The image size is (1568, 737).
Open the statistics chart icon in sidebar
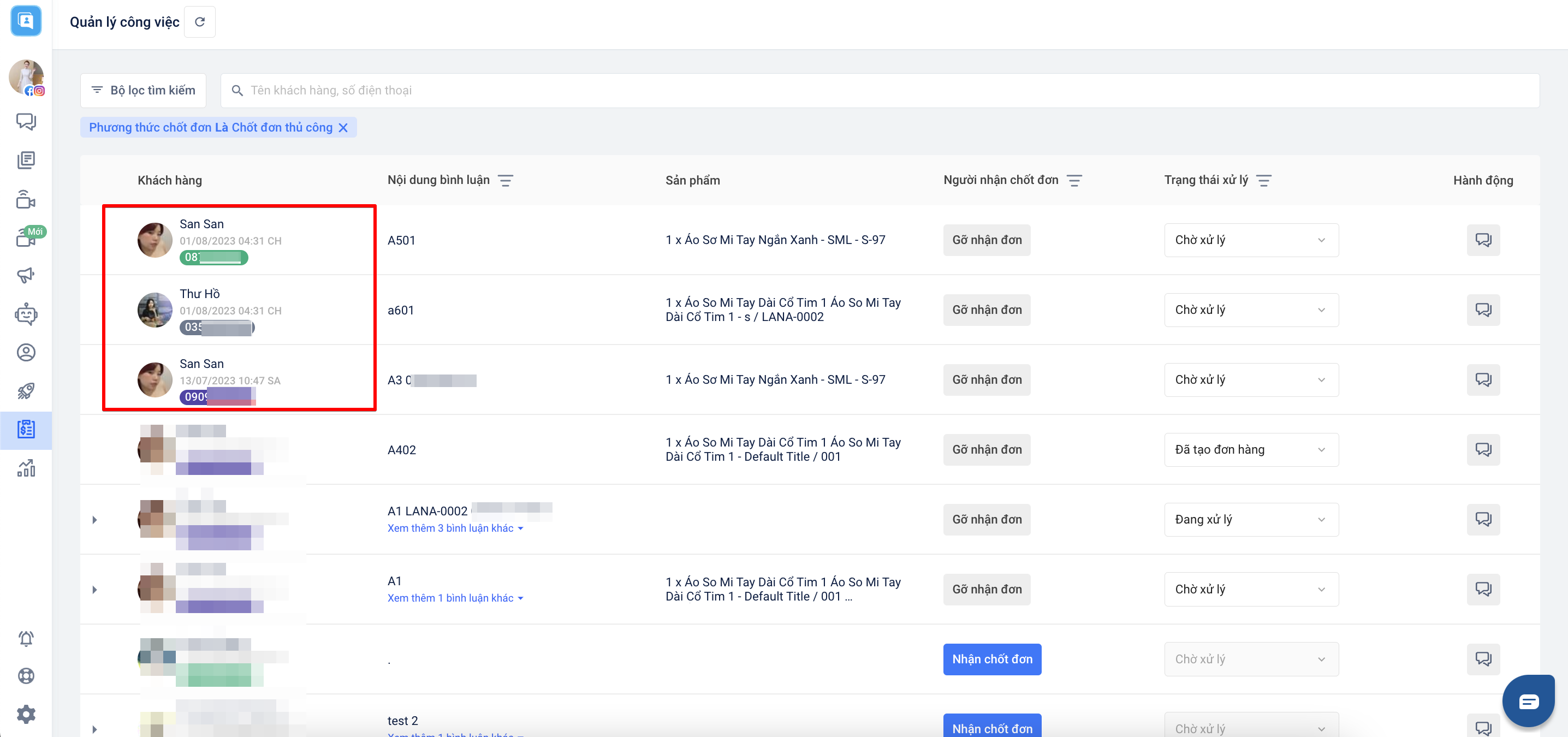[x=26, y=468]
